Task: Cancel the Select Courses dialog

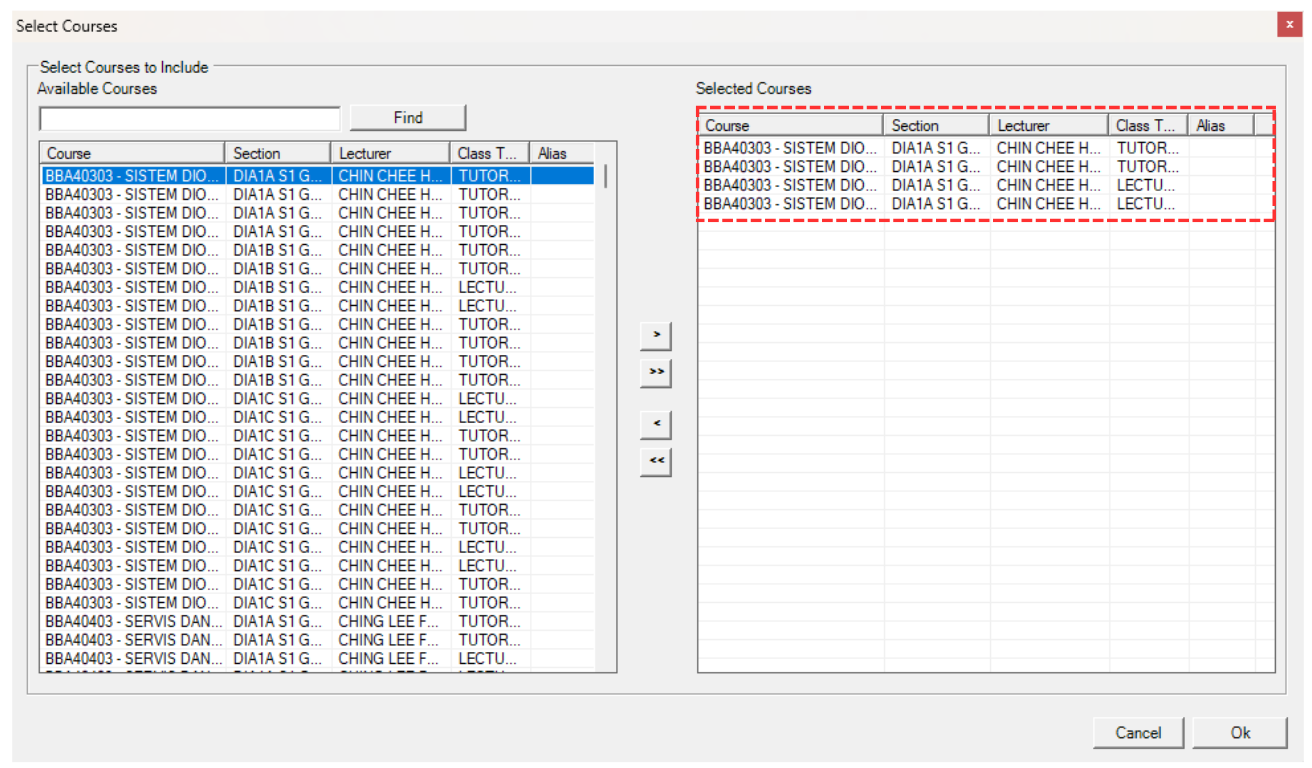Action: click(1138, 733)
